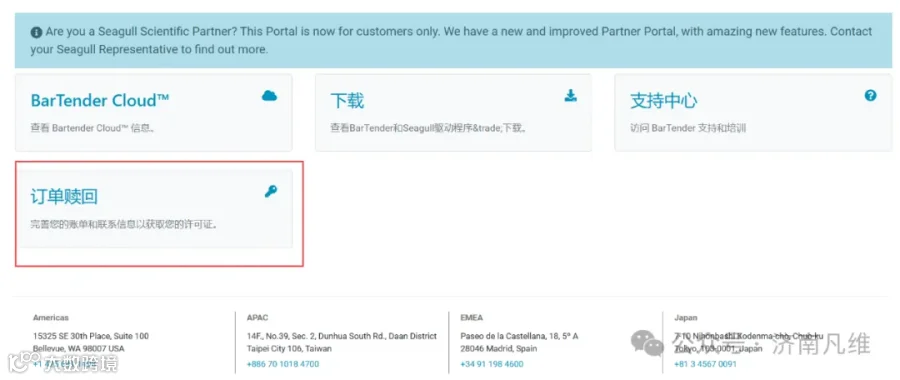Call Japan number +81 3 4567 0091
The width and height of the screenshot is (900, 380).
(705, 364)
